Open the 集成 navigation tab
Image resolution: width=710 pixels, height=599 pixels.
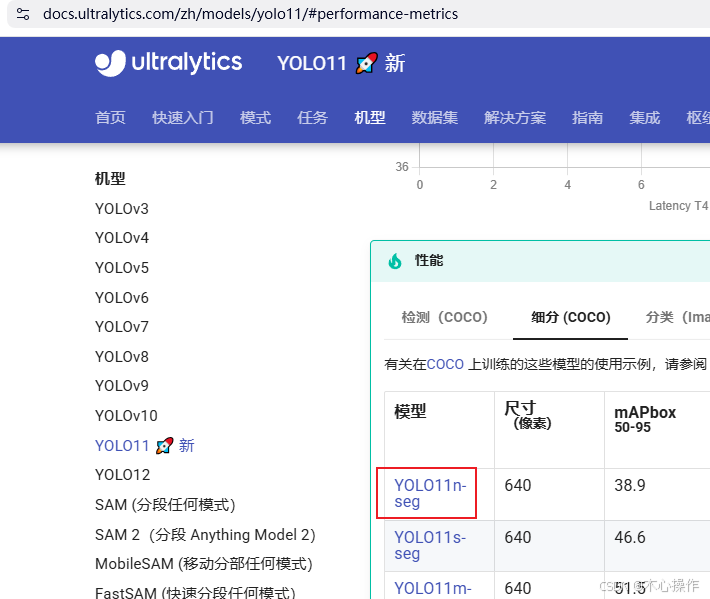(x=644, y=118)
